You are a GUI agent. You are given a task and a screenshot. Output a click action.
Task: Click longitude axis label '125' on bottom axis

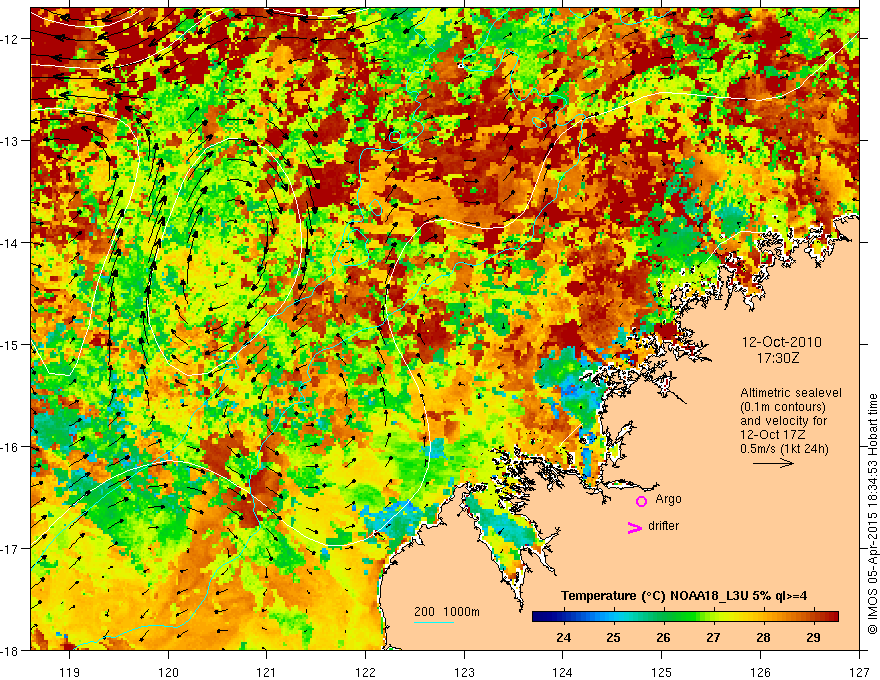662,672
